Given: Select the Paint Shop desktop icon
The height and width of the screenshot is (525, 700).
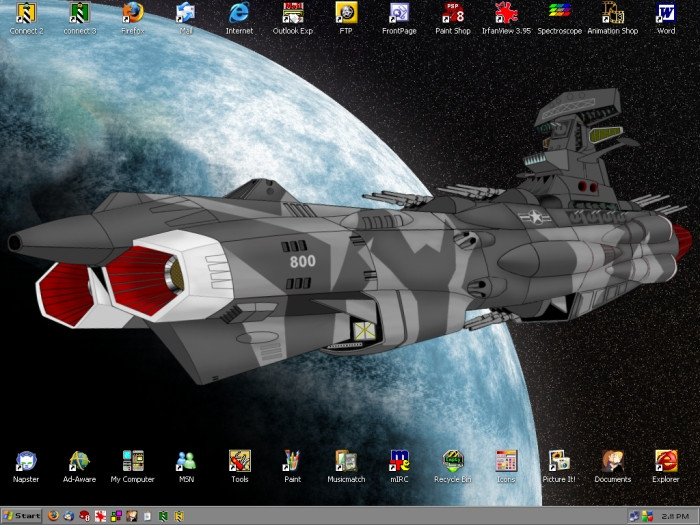Looking at the screenshot, I should [453, 19].
